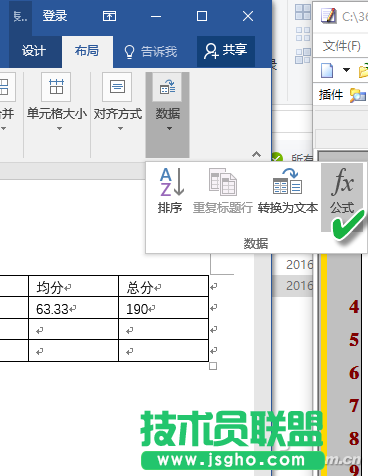Open the 告诉我 tell me search box
Screen dimensions: 368x476
pos(151,52)
